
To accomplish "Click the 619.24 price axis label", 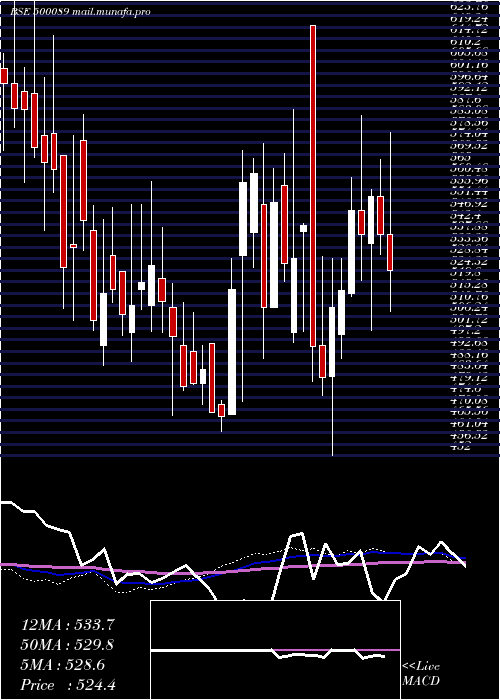I will tap(468, 19).
